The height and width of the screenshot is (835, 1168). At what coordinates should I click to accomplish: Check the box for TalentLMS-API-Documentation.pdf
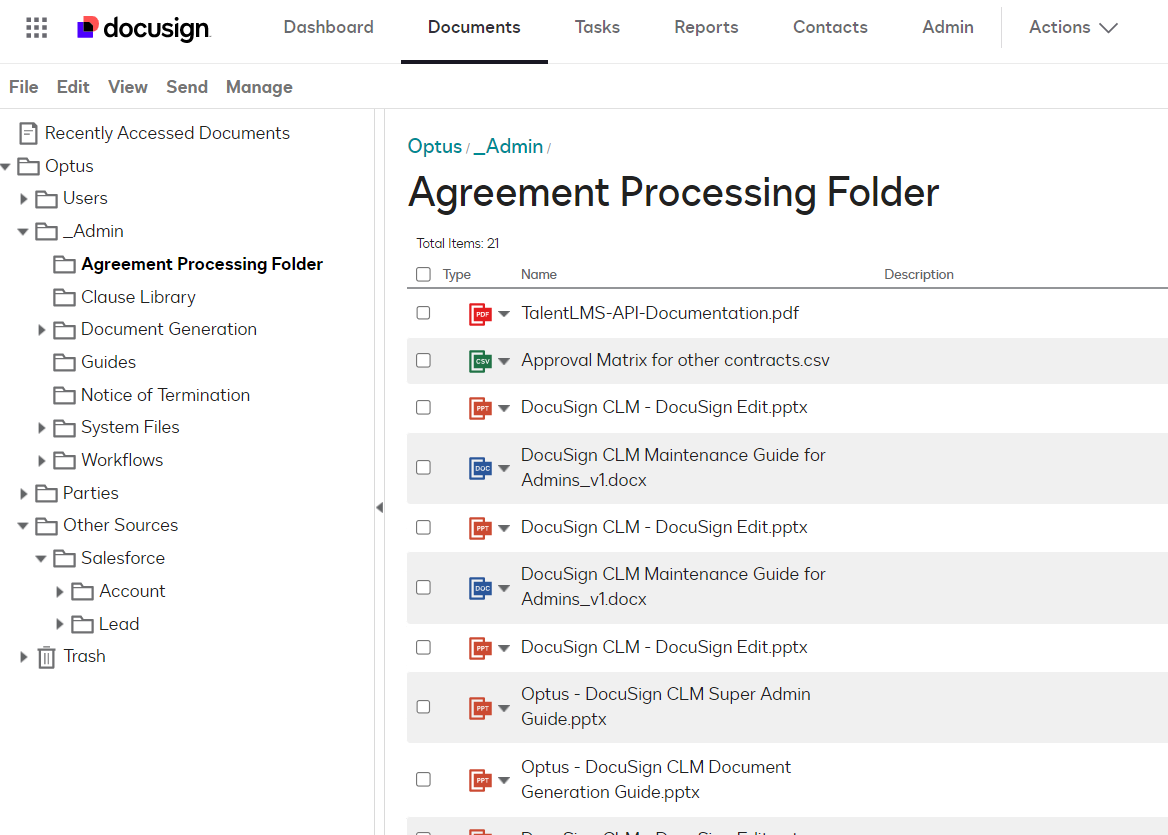tap(422, 313)
